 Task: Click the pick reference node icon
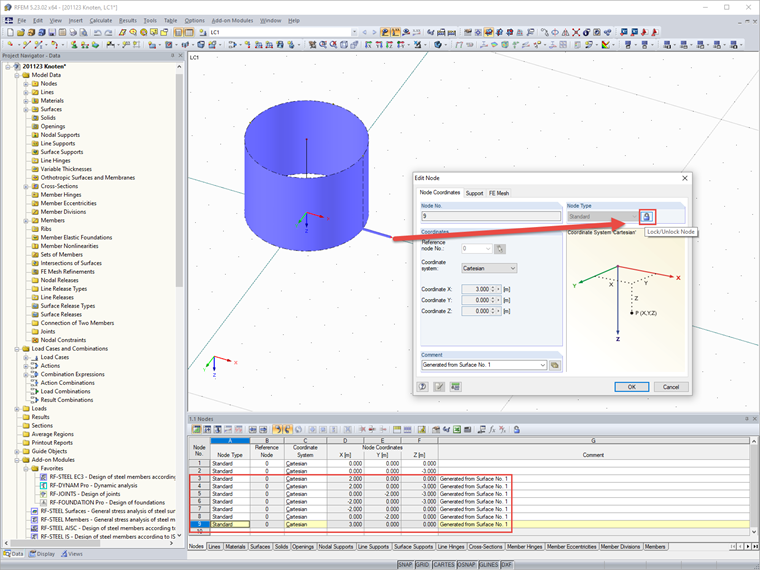pyautogui.click(x=500, y=249)
